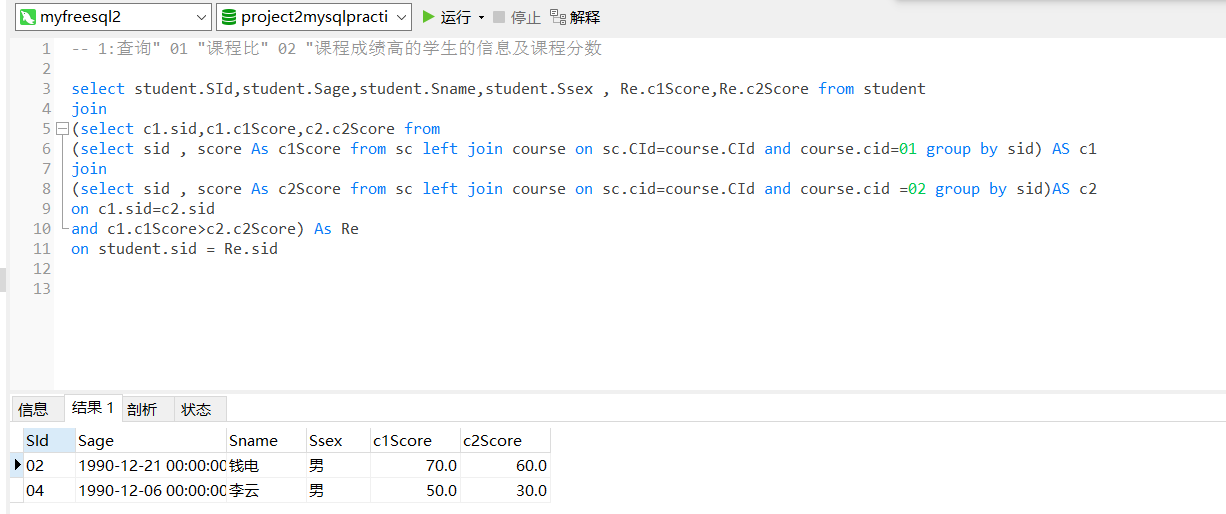Click the Explain (解释) button
1226x514 pixels.
point(575,17)
